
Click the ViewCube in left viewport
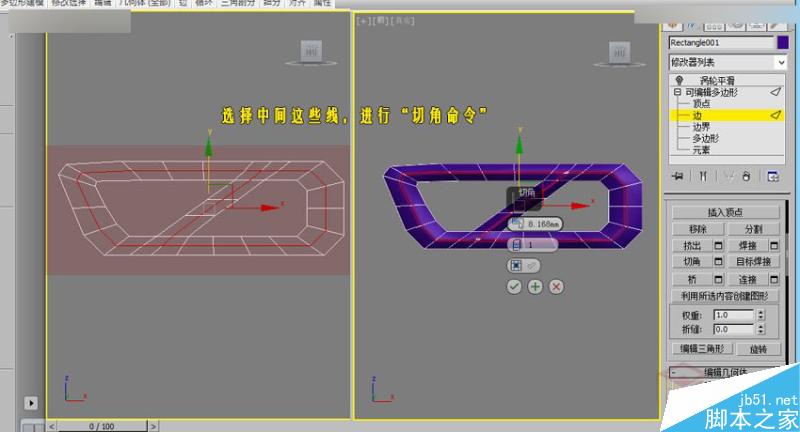click(311, 53)
